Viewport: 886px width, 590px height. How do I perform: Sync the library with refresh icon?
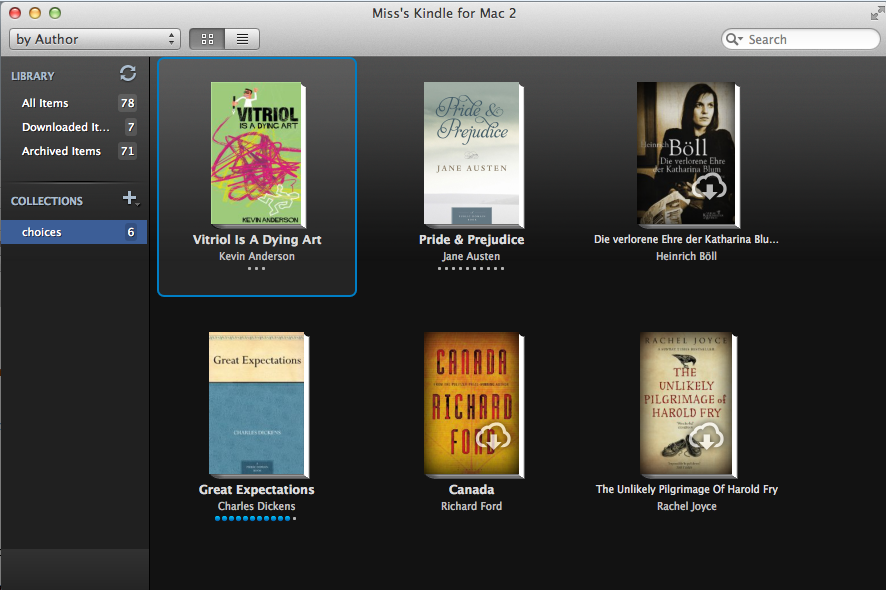(128, 73)
